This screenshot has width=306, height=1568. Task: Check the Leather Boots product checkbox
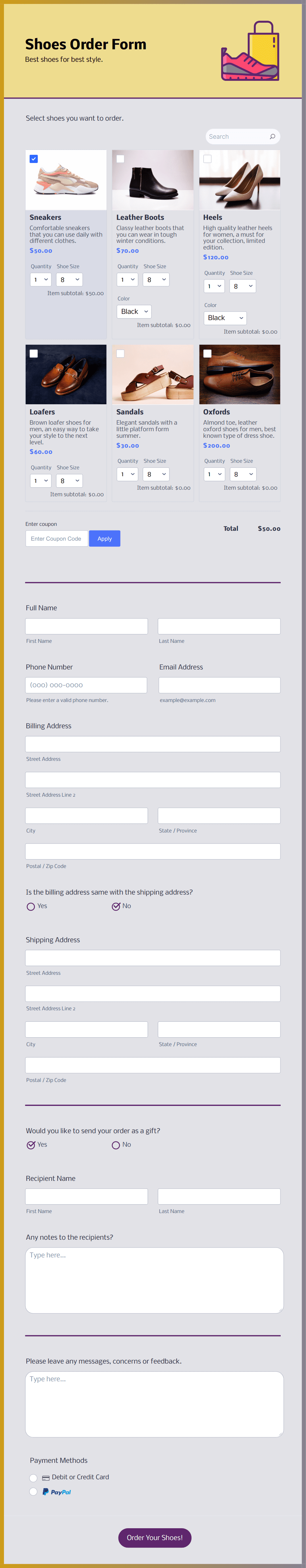pos(121,159)
